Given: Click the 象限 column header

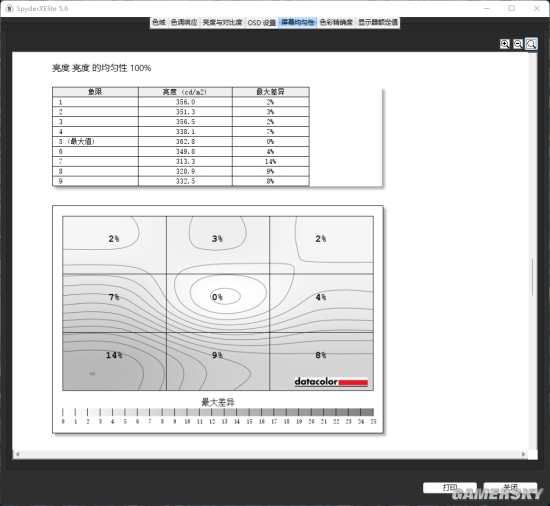Looking at the screenshot, I should (x=95, y=92).
